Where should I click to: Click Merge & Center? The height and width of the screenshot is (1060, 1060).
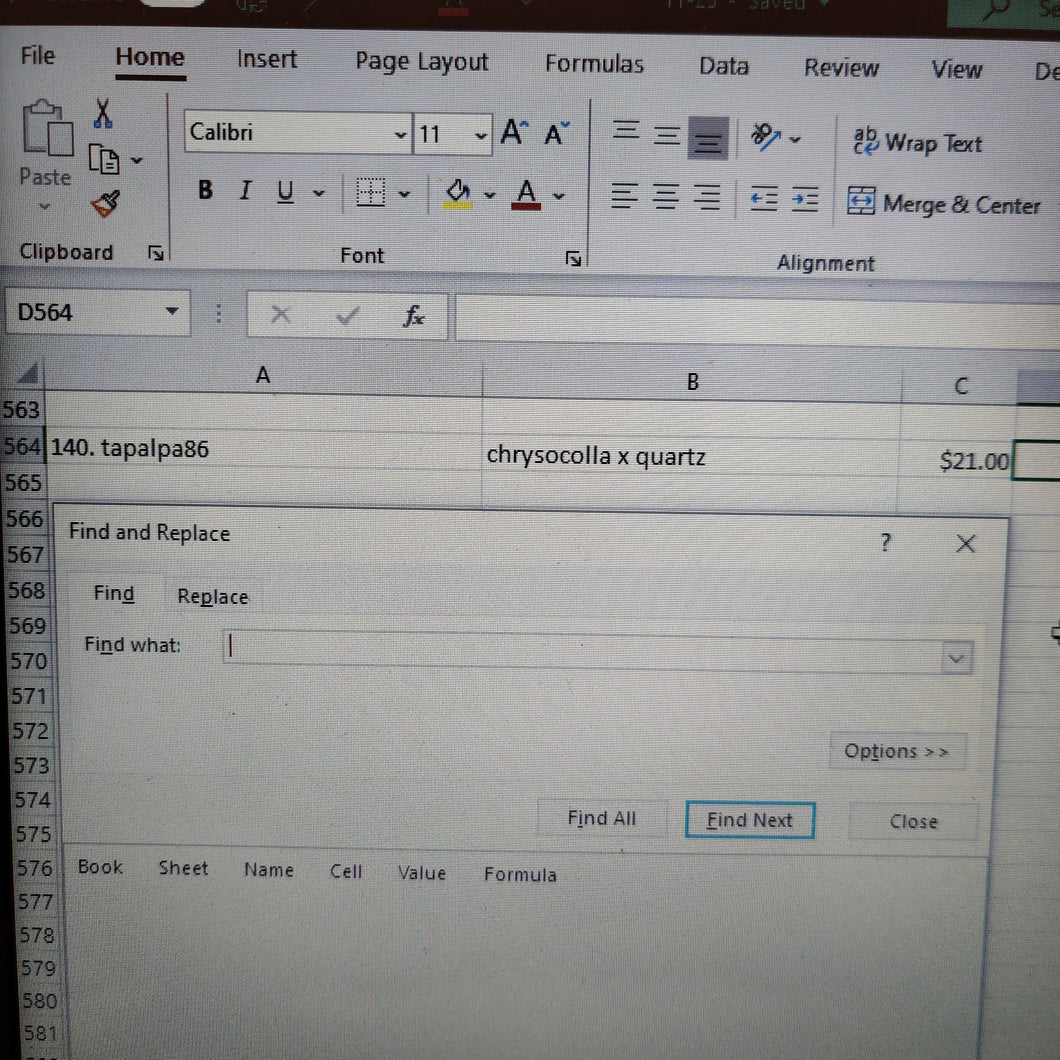(944, 203)
